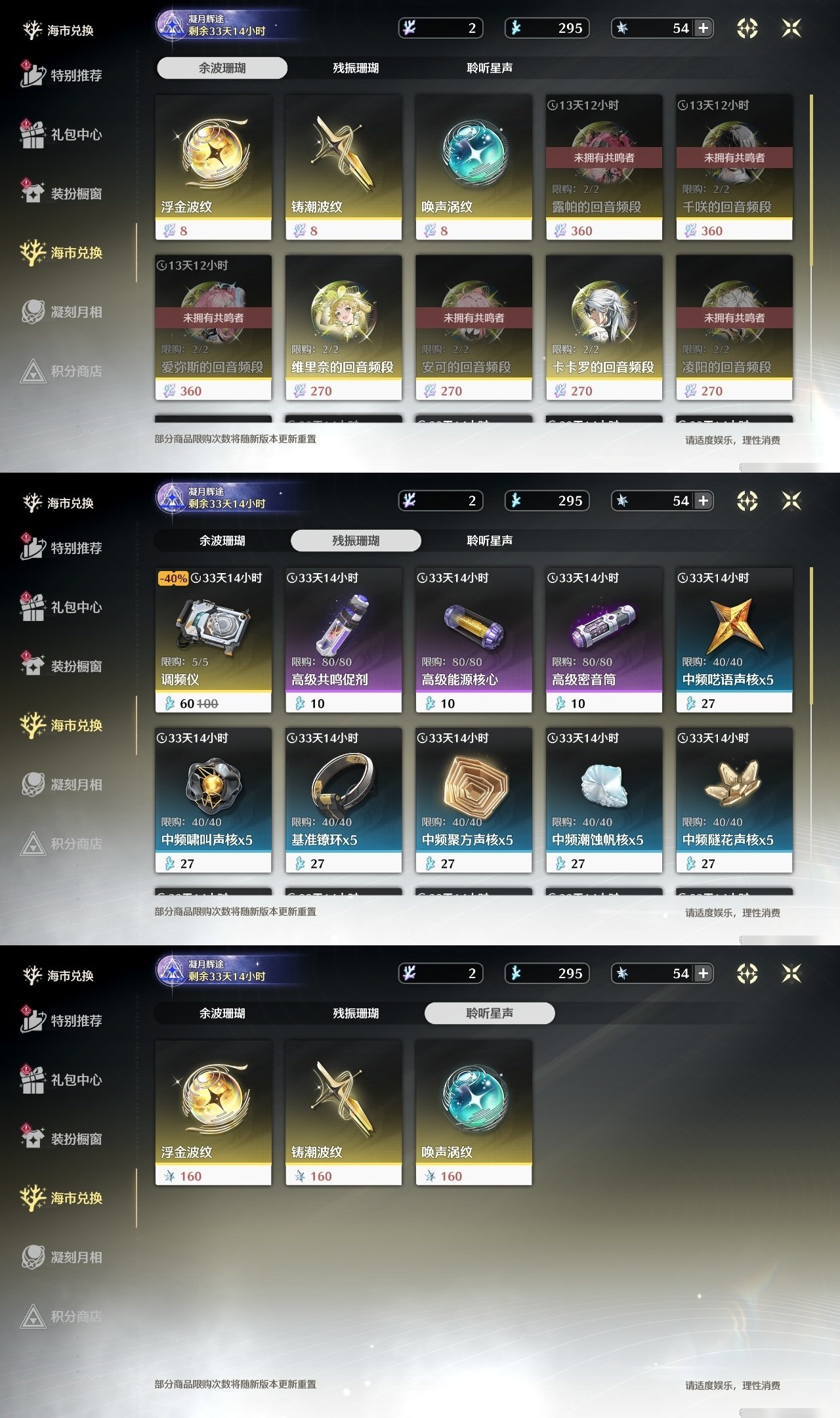Click the highlighted 聆听星声 tab

490,1013
